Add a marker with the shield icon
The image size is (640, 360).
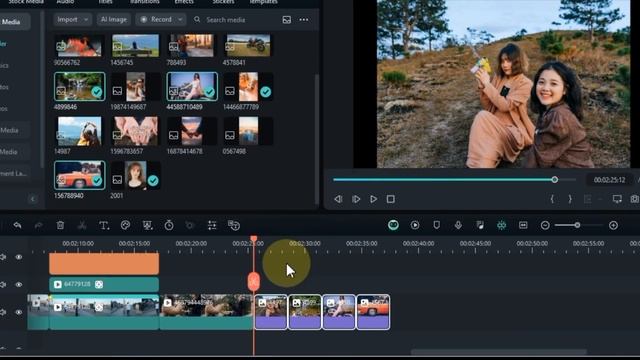(x=436, y=225)
